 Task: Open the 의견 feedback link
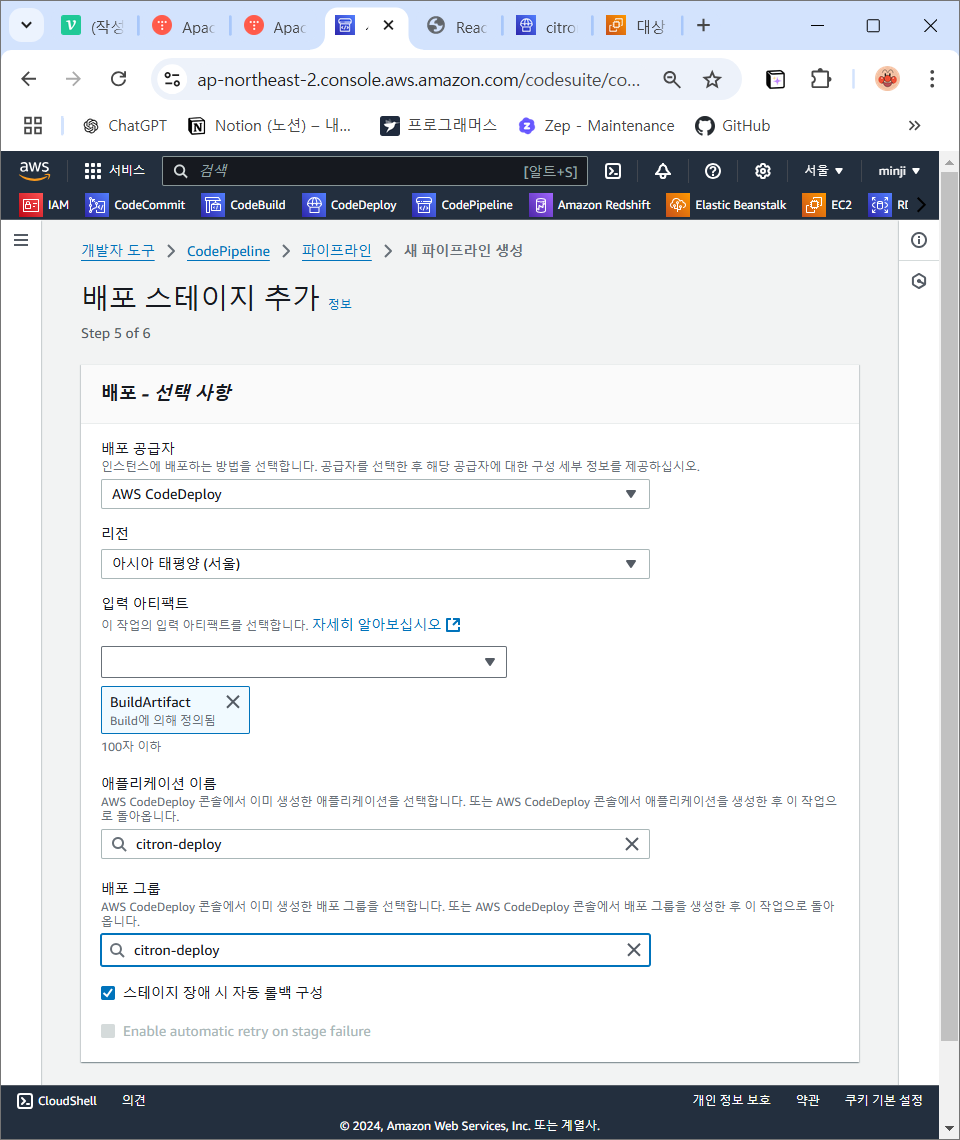pos(134,1101)
